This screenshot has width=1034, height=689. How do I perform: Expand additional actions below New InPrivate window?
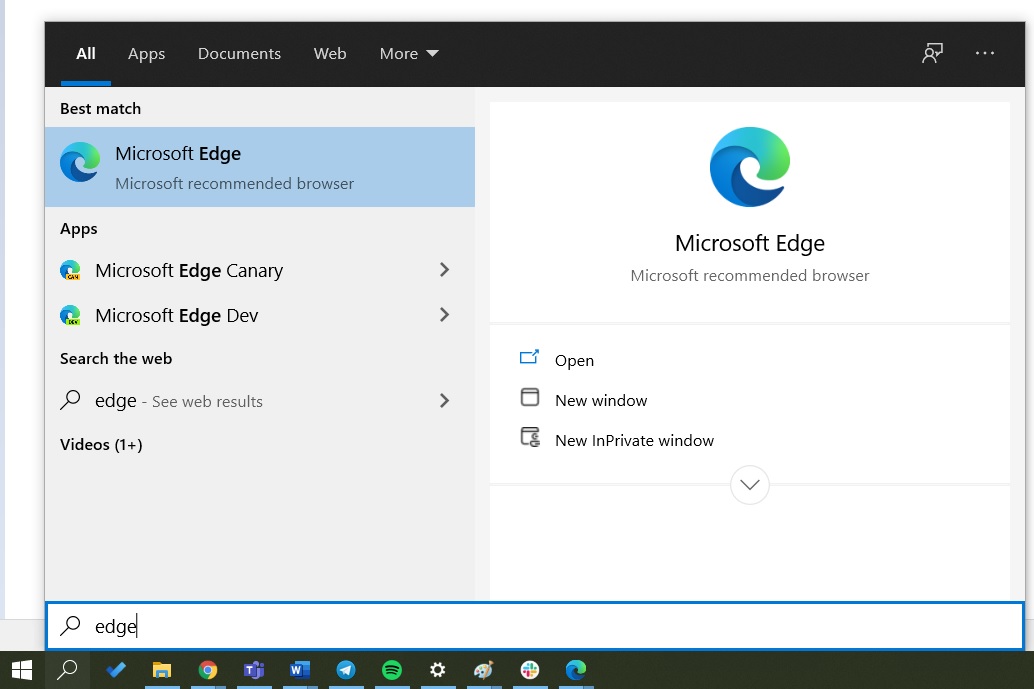click(749, 484)
